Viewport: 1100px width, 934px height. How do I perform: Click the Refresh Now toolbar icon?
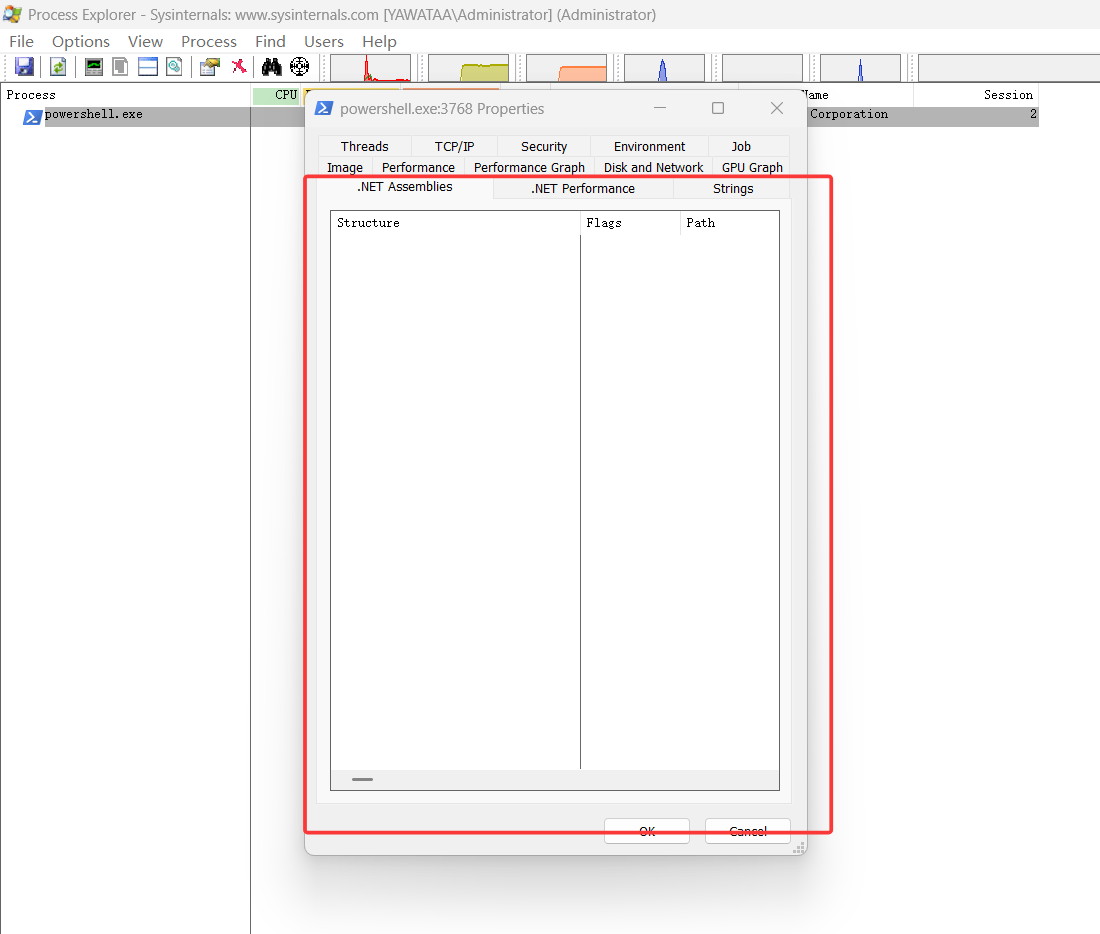[58, 67]
